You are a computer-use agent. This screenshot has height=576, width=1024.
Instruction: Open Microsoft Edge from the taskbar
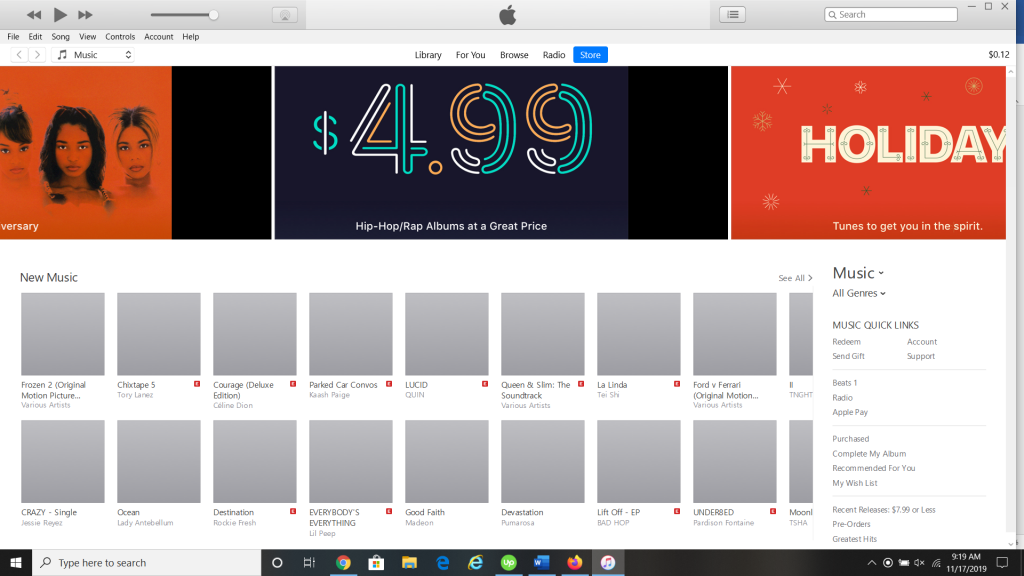(x=442, y=563)
